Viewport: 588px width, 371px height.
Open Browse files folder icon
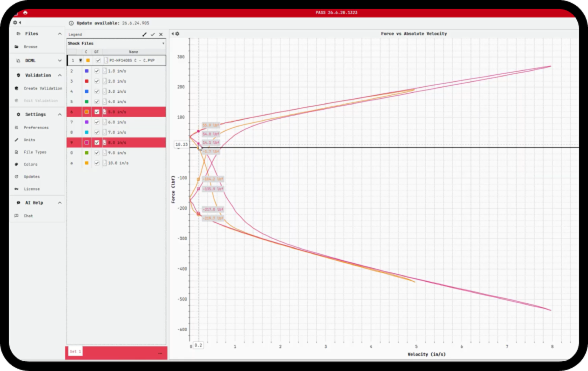[x=16, y=47]
